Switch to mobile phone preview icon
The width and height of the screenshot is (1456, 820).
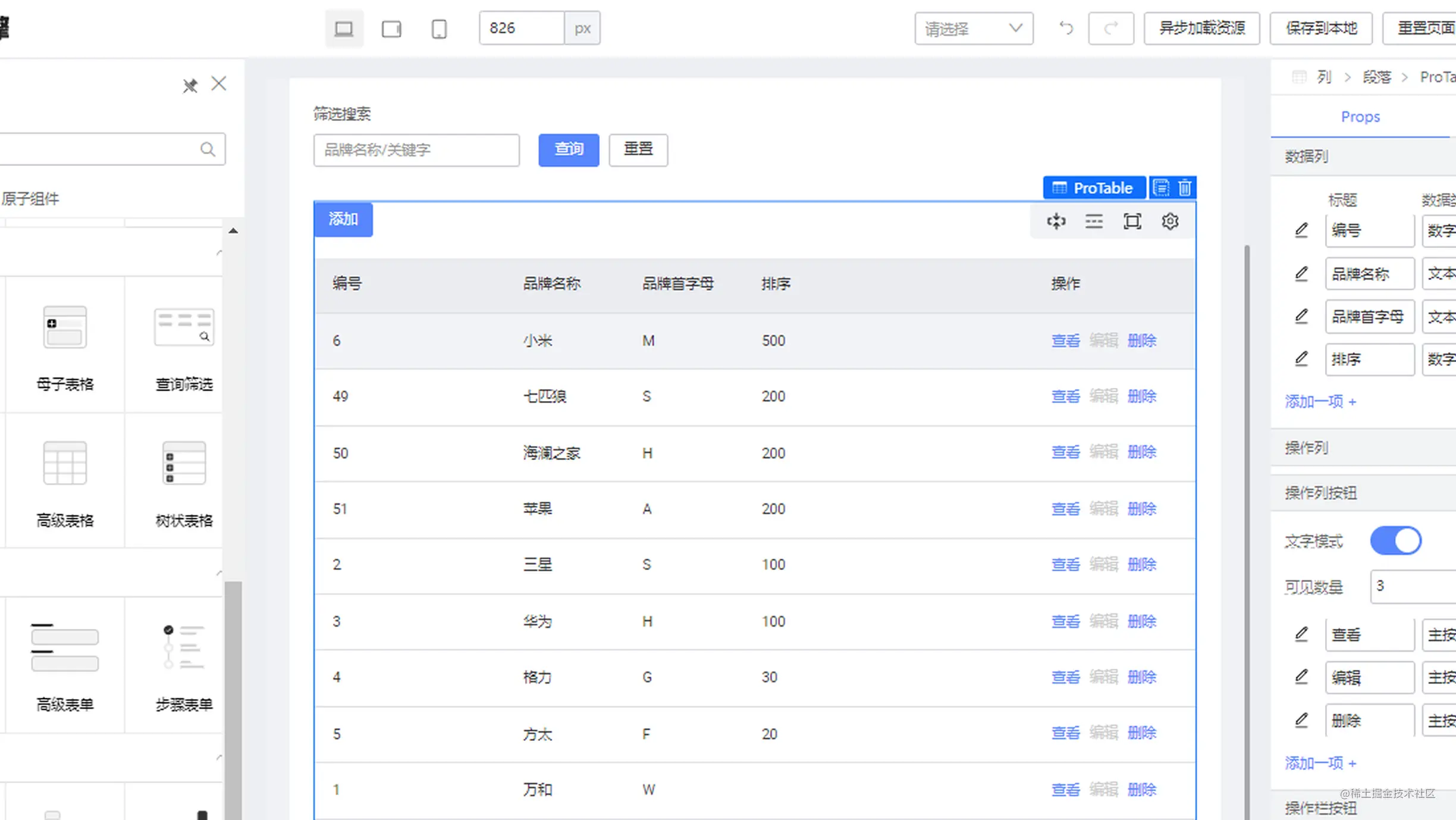click(439, 28)
